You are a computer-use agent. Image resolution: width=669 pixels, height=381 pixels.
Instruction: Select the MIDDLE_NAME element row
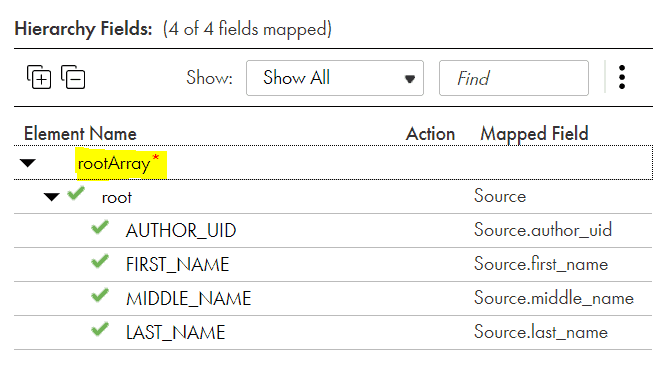click(x=333, y=299)
